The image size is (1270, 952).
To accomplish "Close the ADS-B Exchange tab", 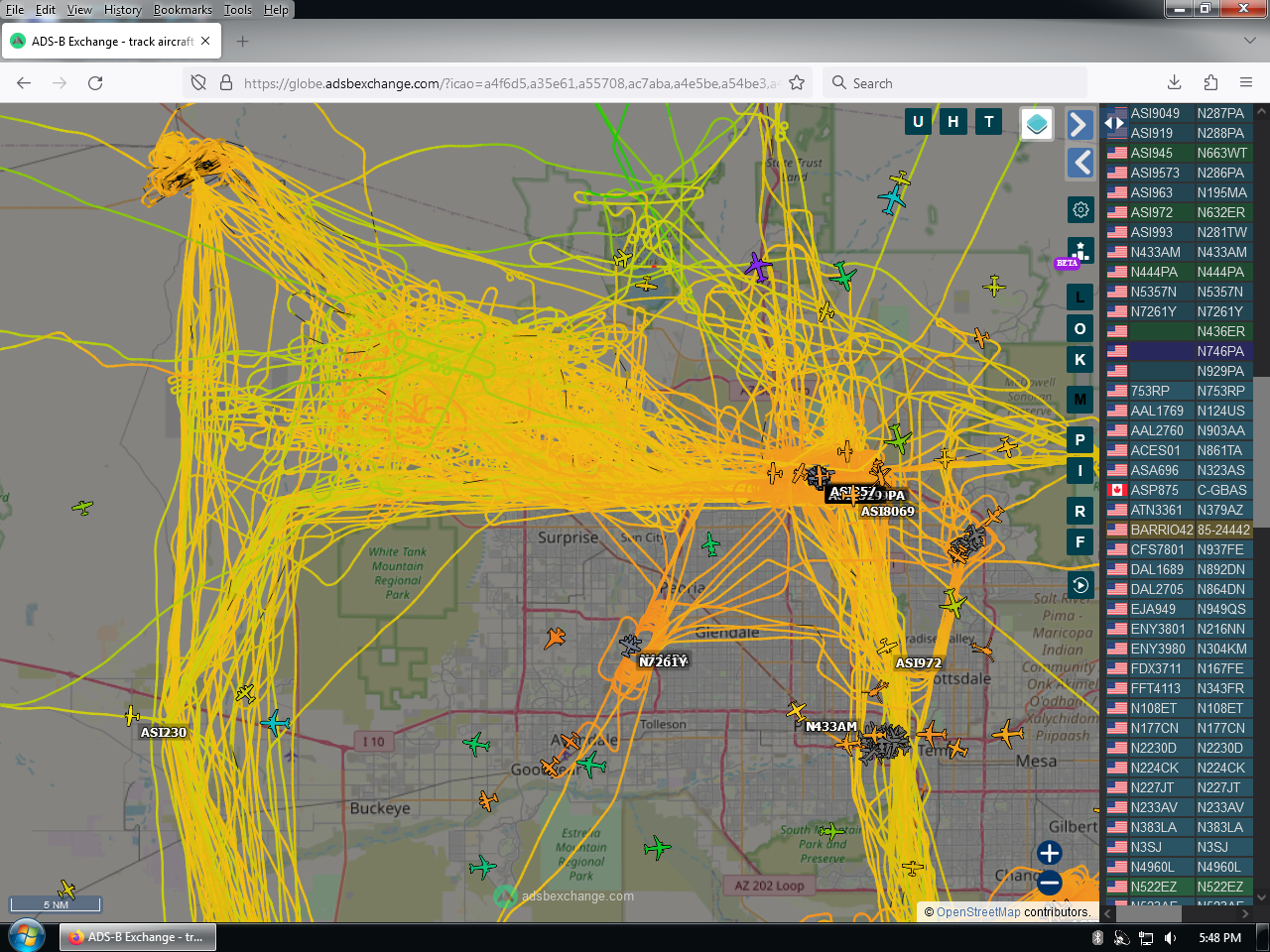I will point(205,42).
